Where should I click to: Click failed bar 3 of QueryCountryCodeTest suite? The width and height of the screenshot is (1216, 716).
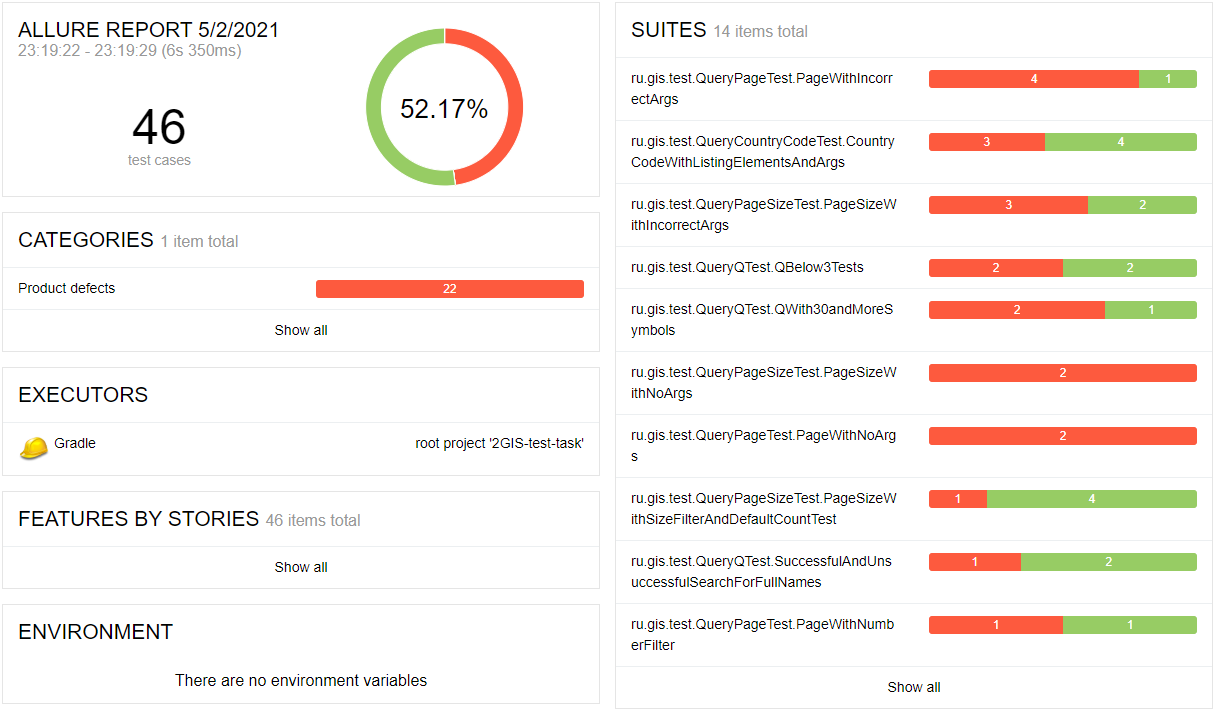click(x=987, y=142)
